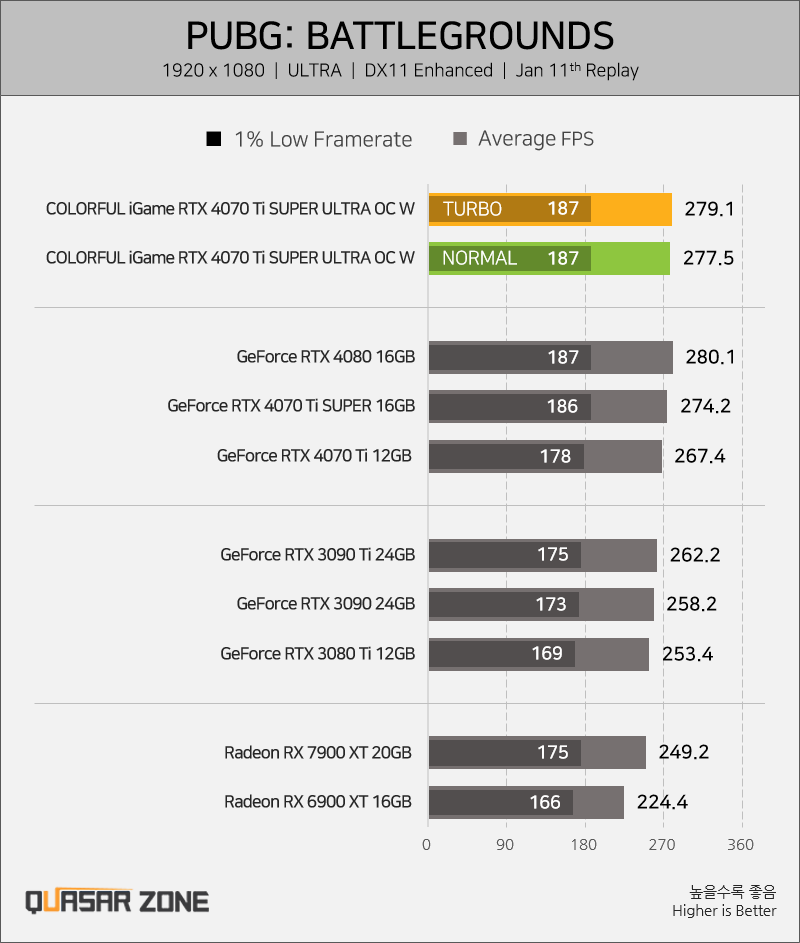Image resolution: width=800 pixels, height=943 pixels.
Task: Select the Radeon RX 6900 XT 16GB bar
Action: pos(526,802)
